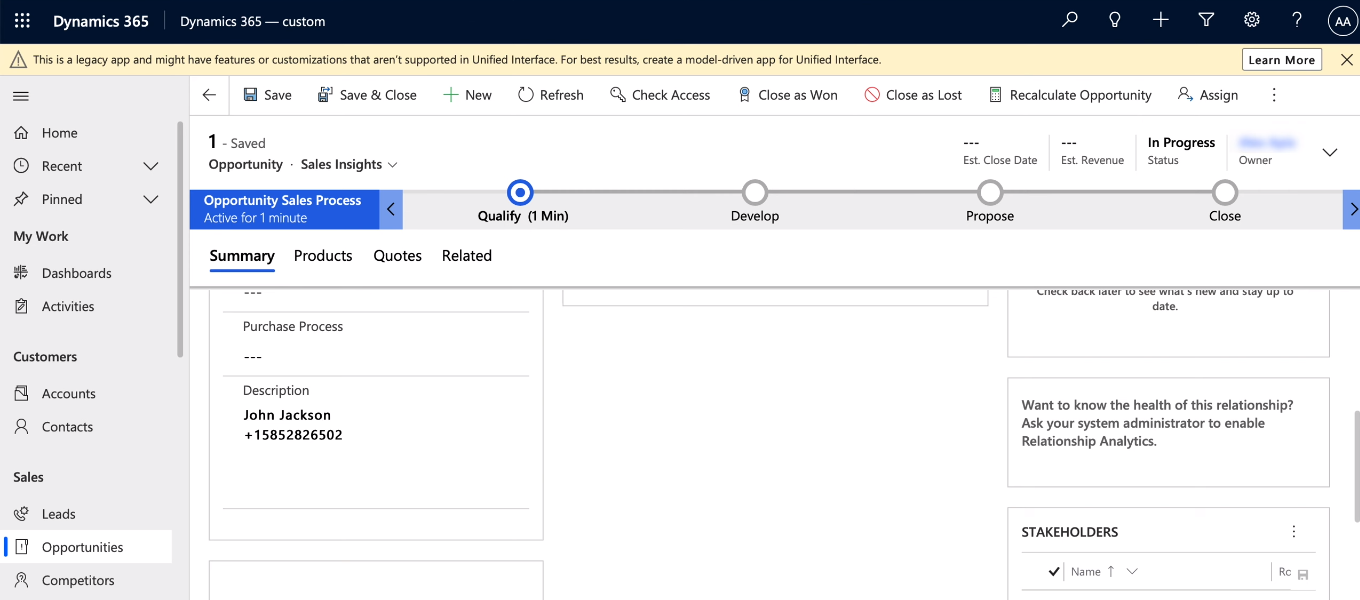Open Pinned in the sidebar
The height and width of the screenshot is (600, 1360).
click(62, 199)
